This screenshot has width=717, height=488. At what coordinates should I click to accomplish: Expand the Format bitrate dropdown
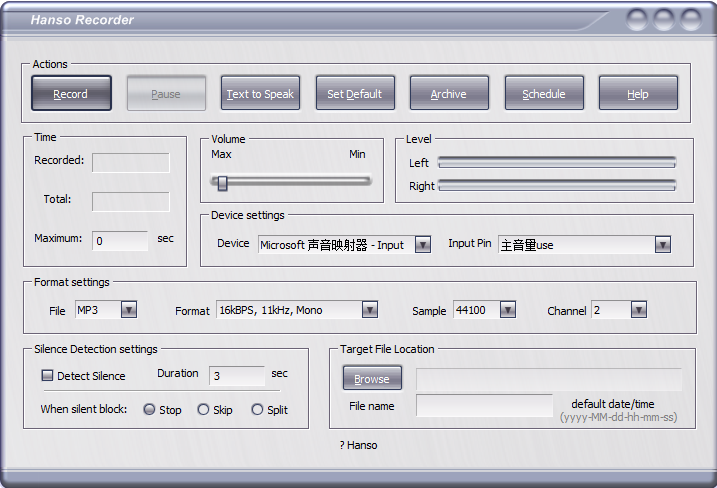pyautogui.click(x=369, y=310)
